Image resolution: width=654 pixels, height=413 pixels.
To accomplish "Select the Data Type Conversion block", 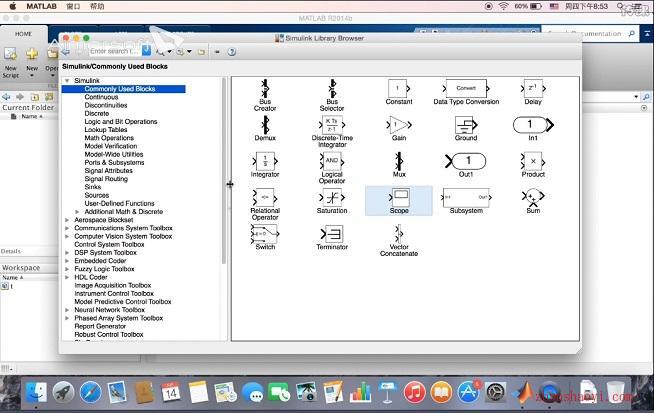I will pos(466,92).
